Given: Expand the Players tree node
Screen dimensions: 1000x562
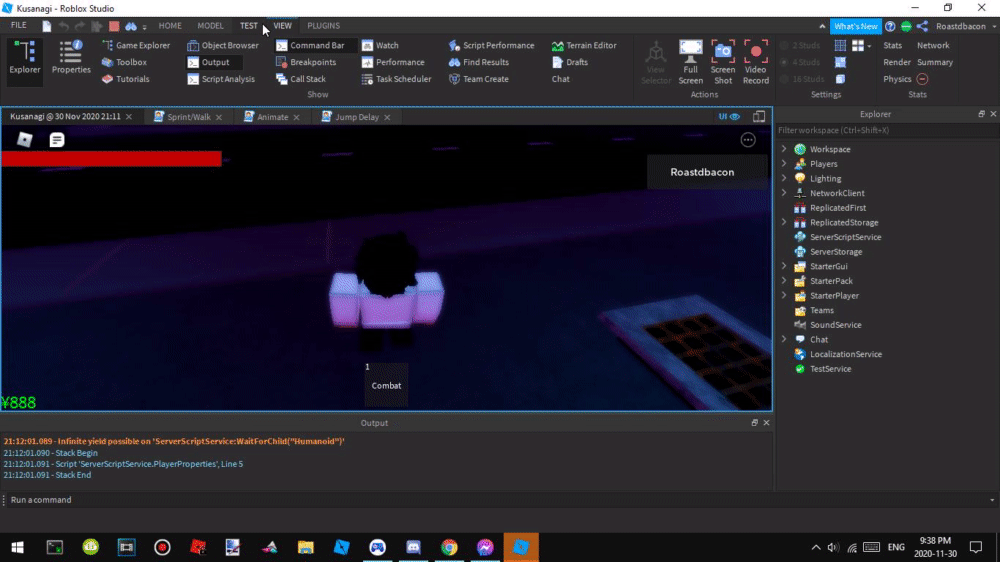Looking at the screenshot, I should (784, 163).
